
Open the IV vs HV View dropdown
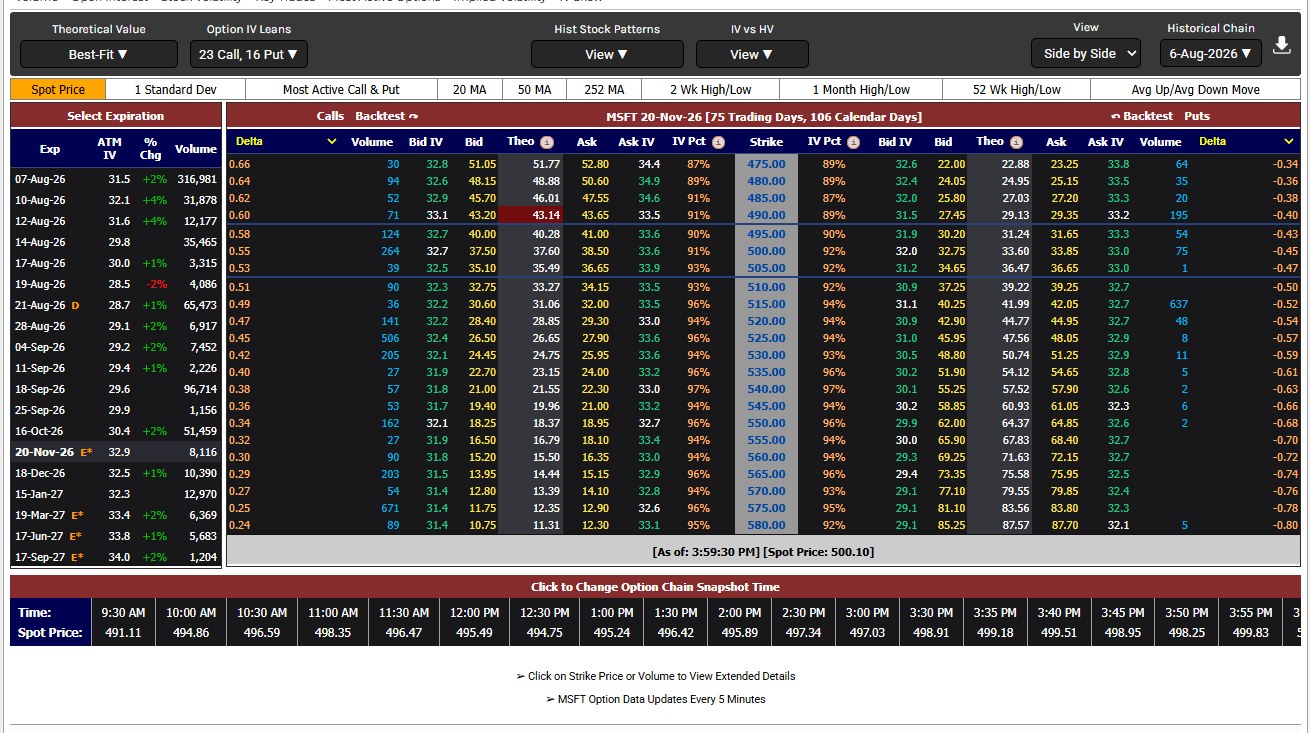pos(752,54)
